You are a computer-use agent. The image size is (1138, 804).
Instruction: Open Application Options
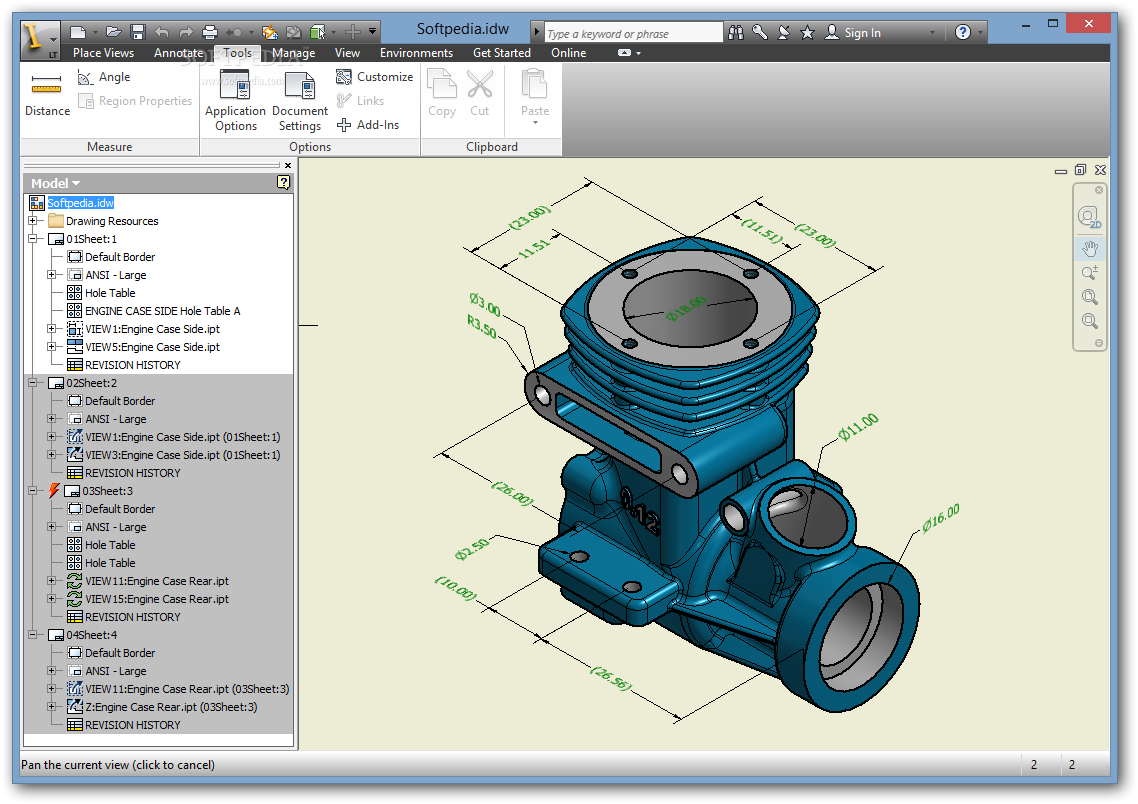click(x=235, y=102)
